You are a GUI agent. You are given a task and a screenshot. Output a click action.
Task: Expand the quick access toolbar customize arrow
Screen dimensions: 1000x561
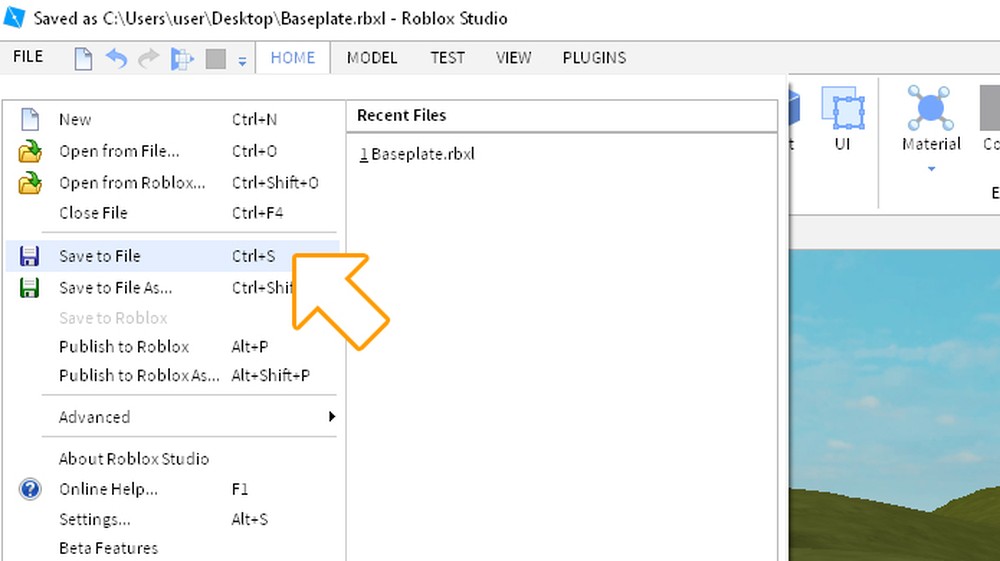[242, 61]
